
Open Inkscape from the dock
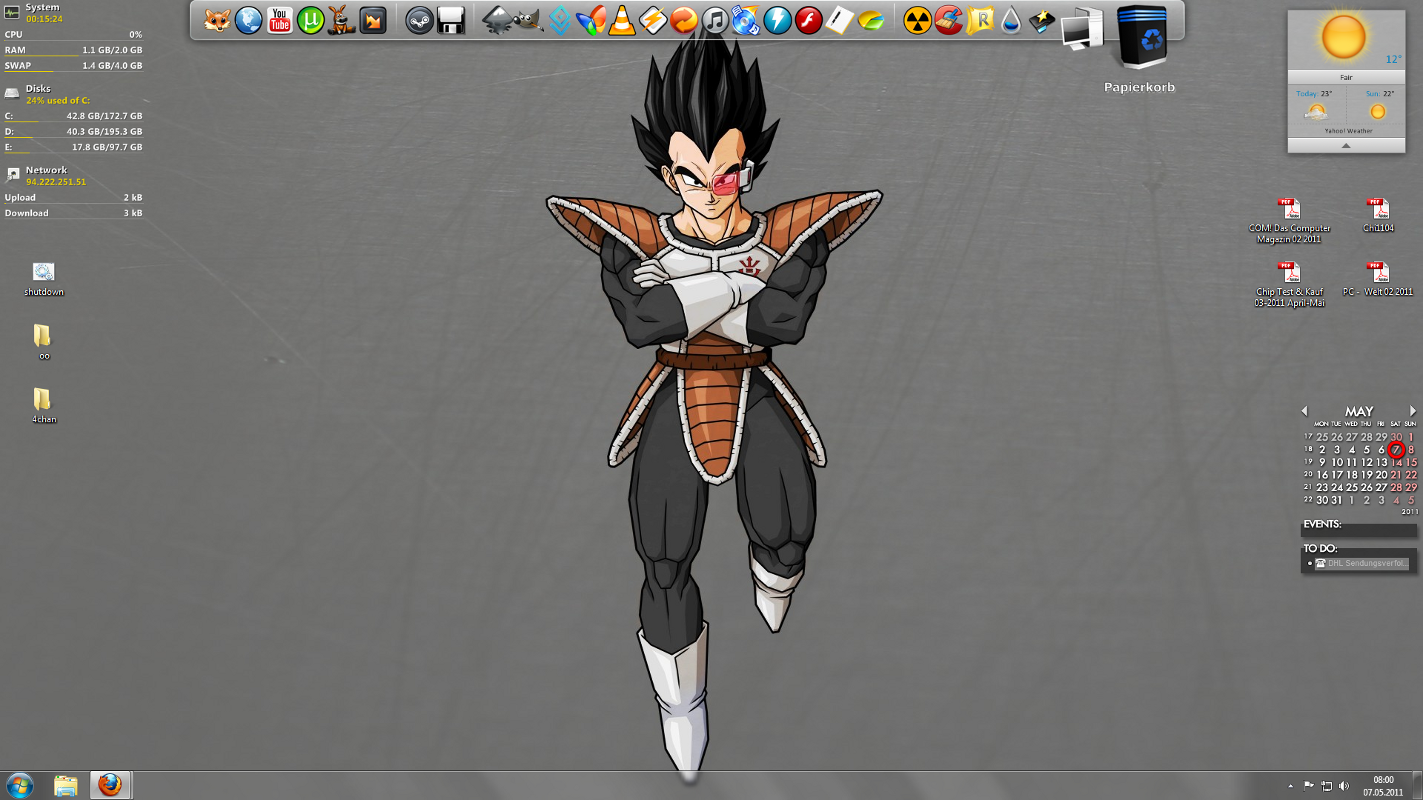(497, 20)
